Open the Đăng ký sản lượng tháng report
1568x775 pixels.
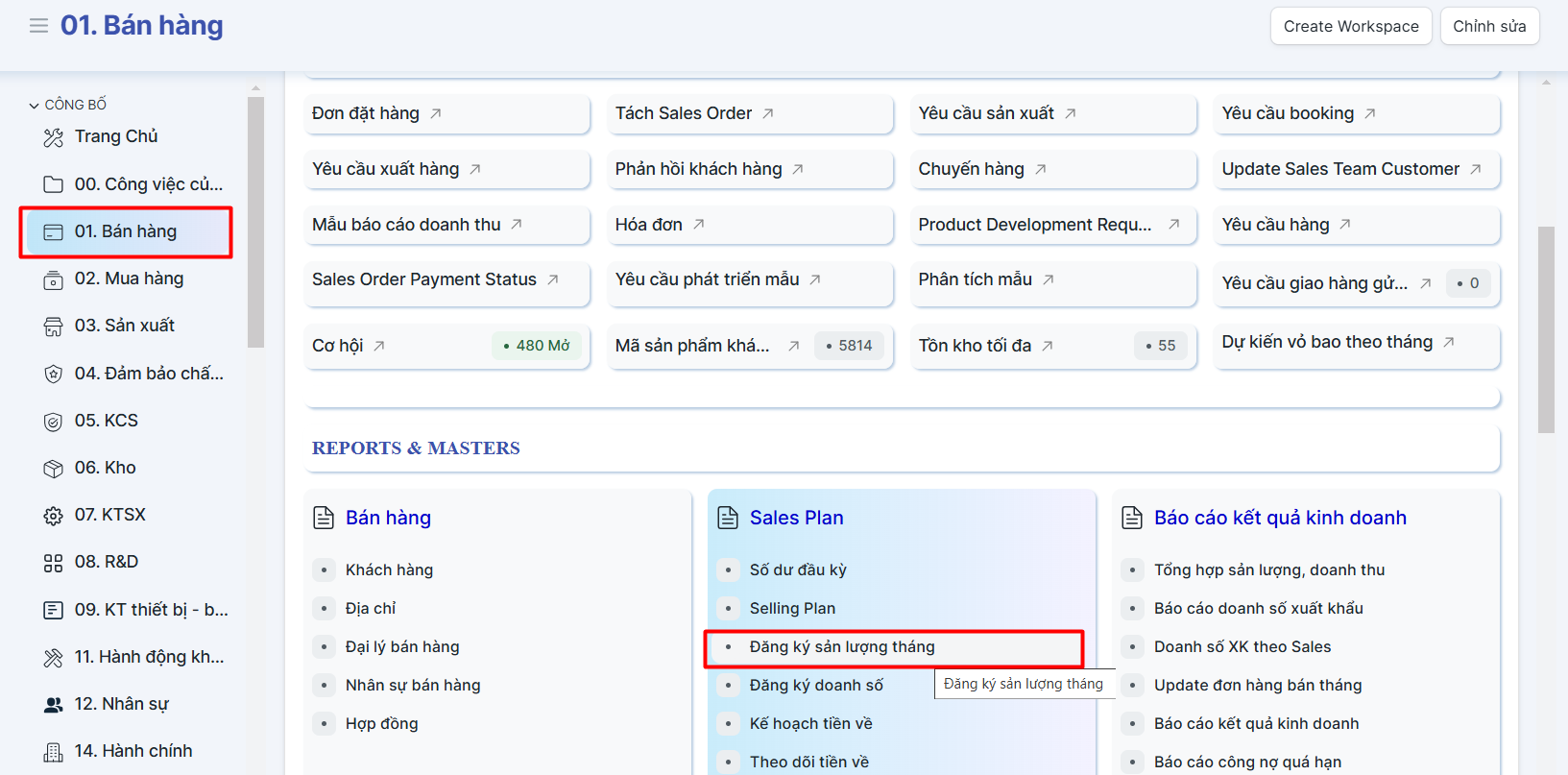click(841, 647)
